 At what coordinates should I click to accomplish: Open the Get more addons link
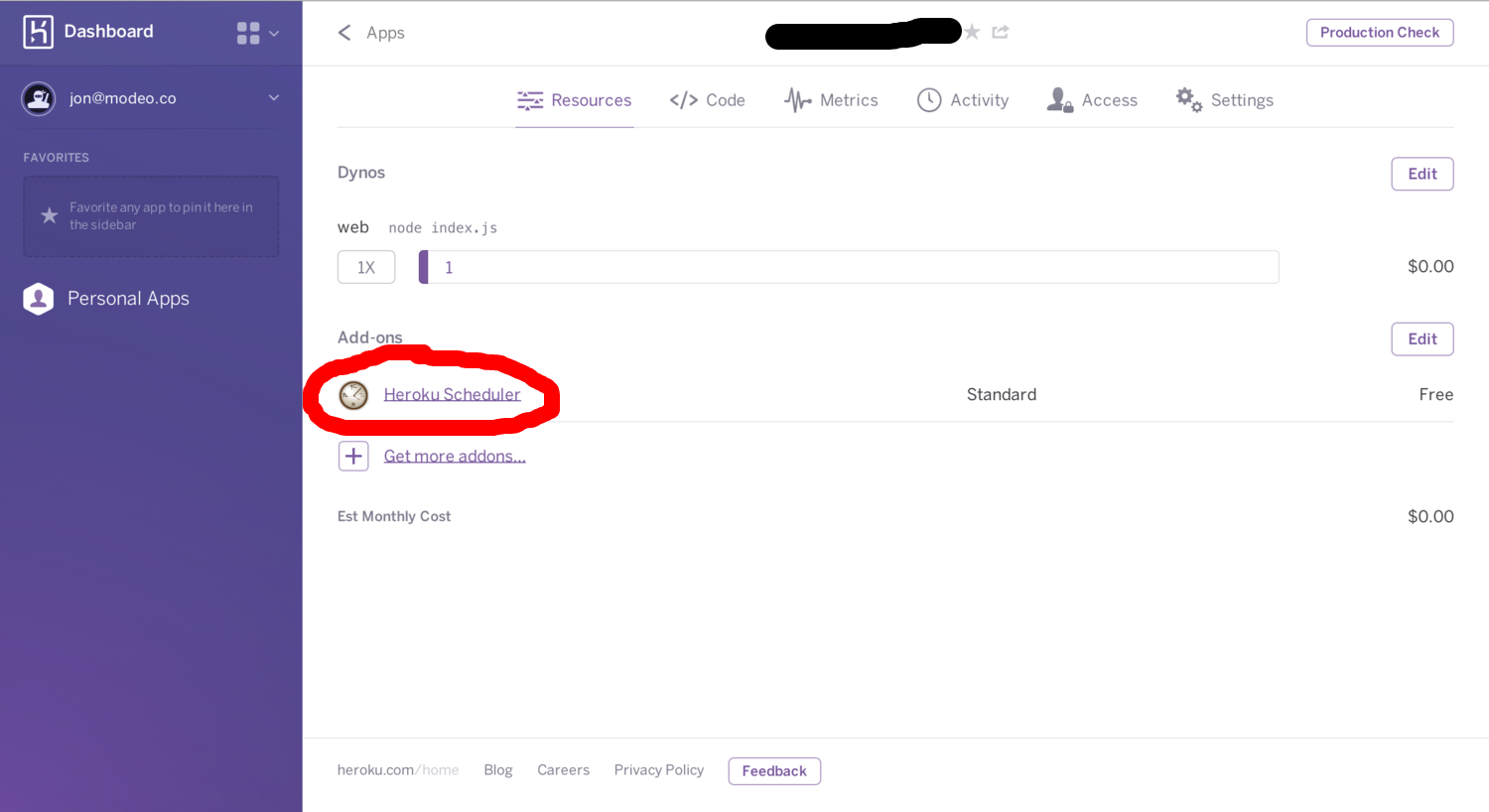[x=455, y=456]
